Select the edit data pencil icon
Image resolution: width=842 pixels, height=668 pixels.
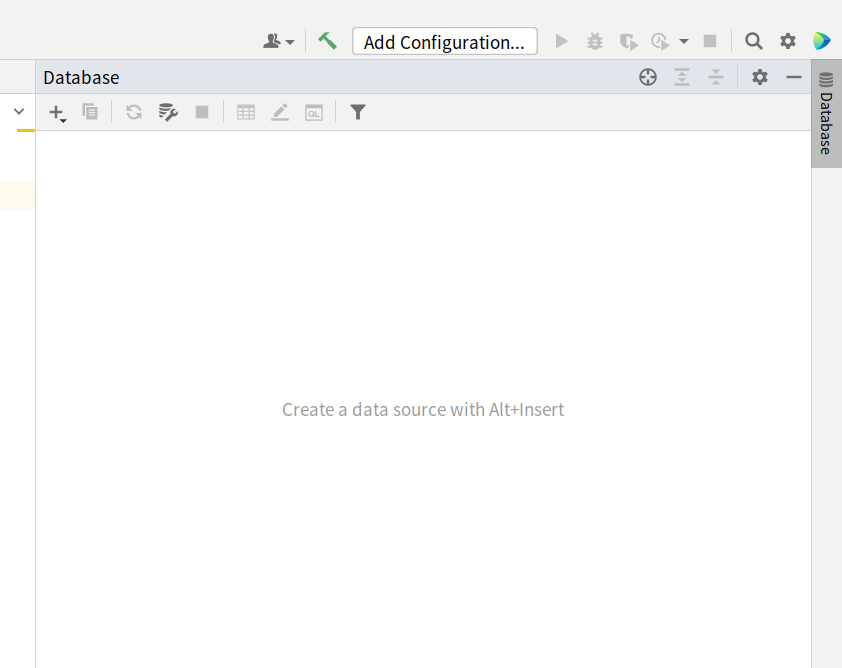[279, 112]
